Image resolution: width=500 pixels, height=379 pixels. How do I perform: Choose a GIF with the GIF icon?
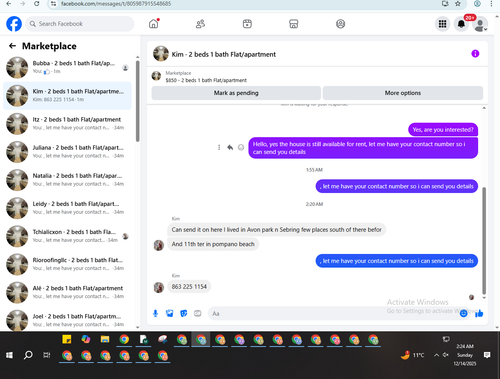[x=198, y=313]
